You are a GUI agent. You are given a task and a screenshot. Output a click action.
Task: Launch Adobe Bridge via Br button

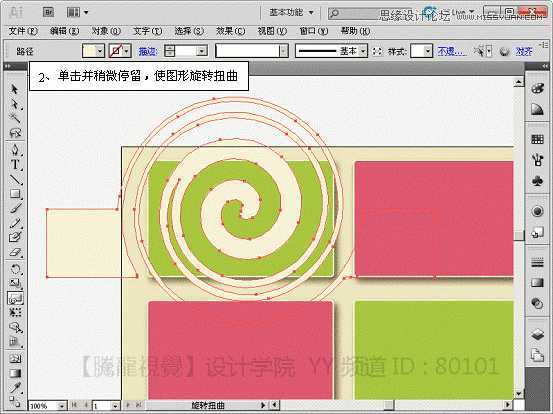(x=48, y=12)
